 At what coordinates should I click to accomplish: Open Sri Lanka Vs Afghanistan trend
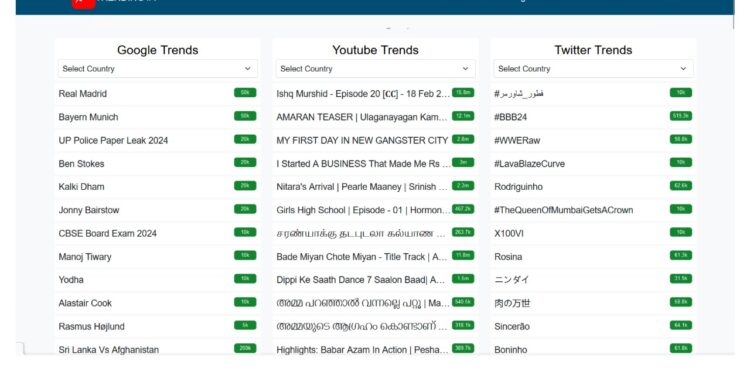point(109,350)
